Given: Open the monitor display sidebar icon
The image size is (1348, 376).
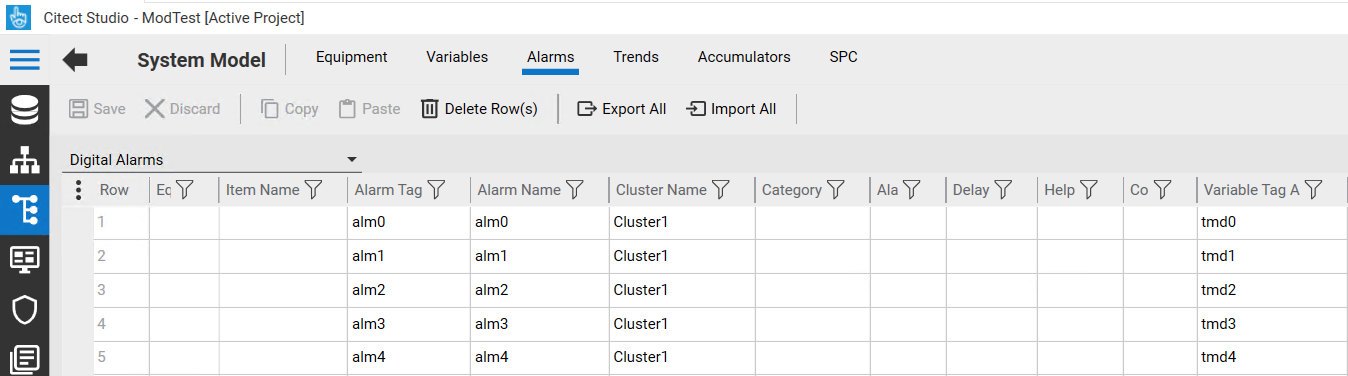Looking at the screenshot, I should pos(24,260).
